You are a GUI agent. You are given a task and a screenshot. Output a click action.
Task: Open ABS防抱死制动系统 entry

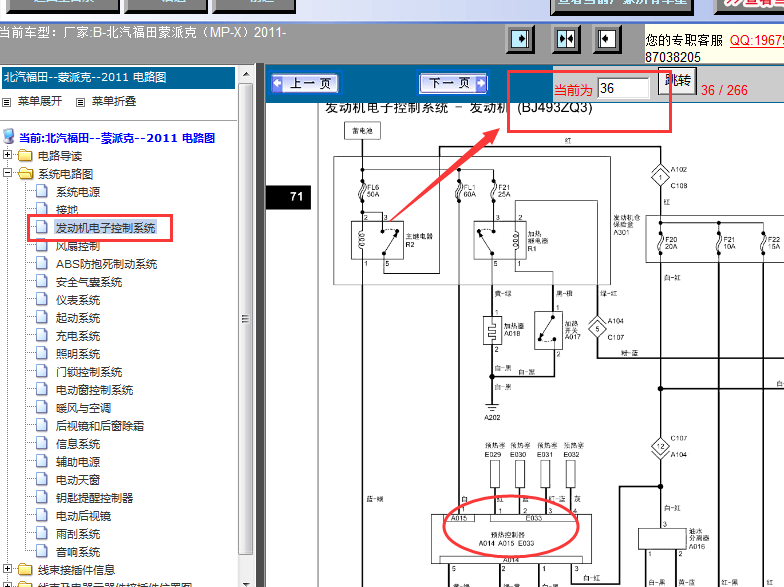pyautogui.click(x=106, y=264)
